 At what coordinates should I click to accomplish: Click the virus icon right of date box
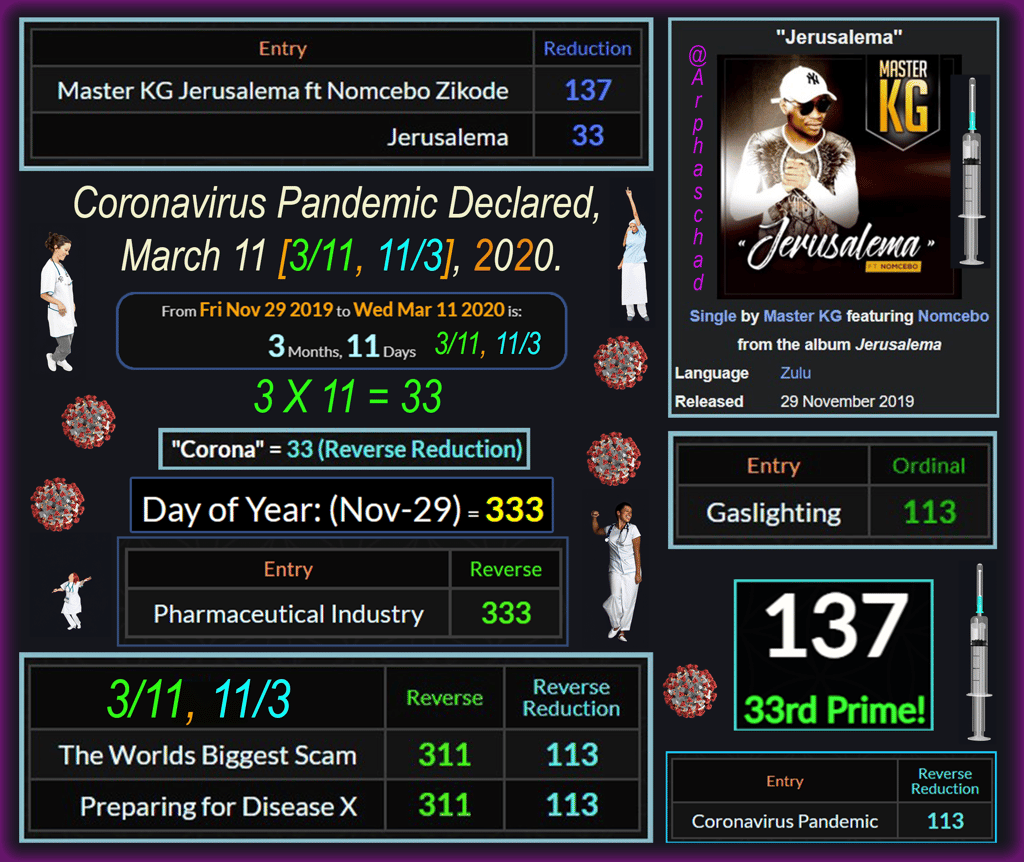coord(620,362)
